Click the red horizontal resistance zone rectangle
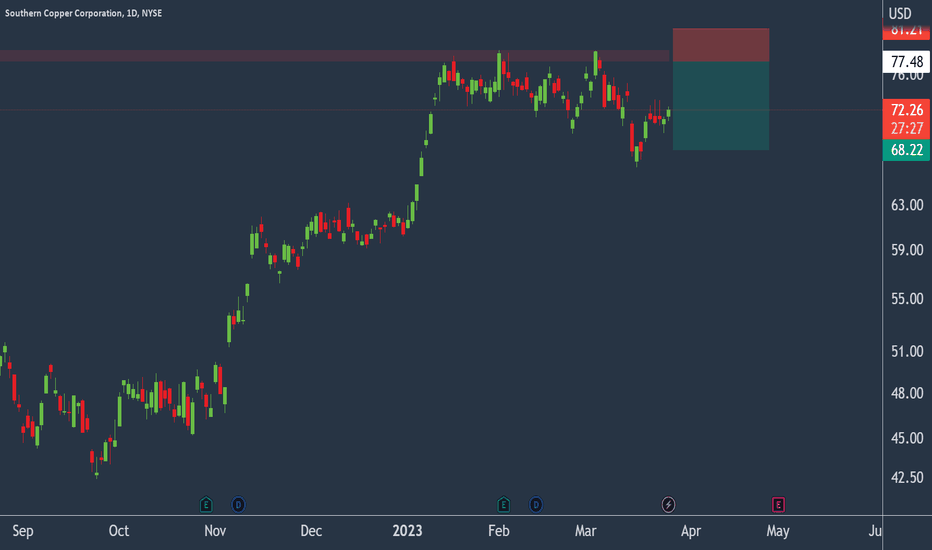The width and height of the screenshot is (932, 550). 335,56
